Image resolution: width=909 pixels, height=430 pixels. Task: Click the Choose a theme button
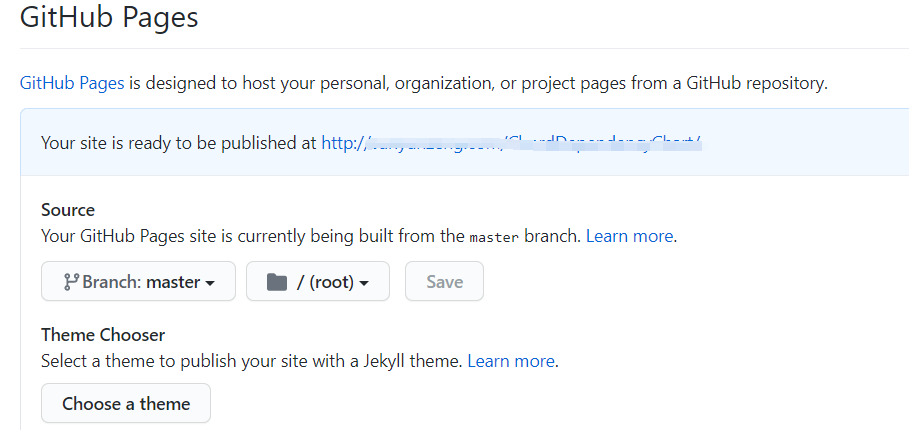(x=126, y=404)
